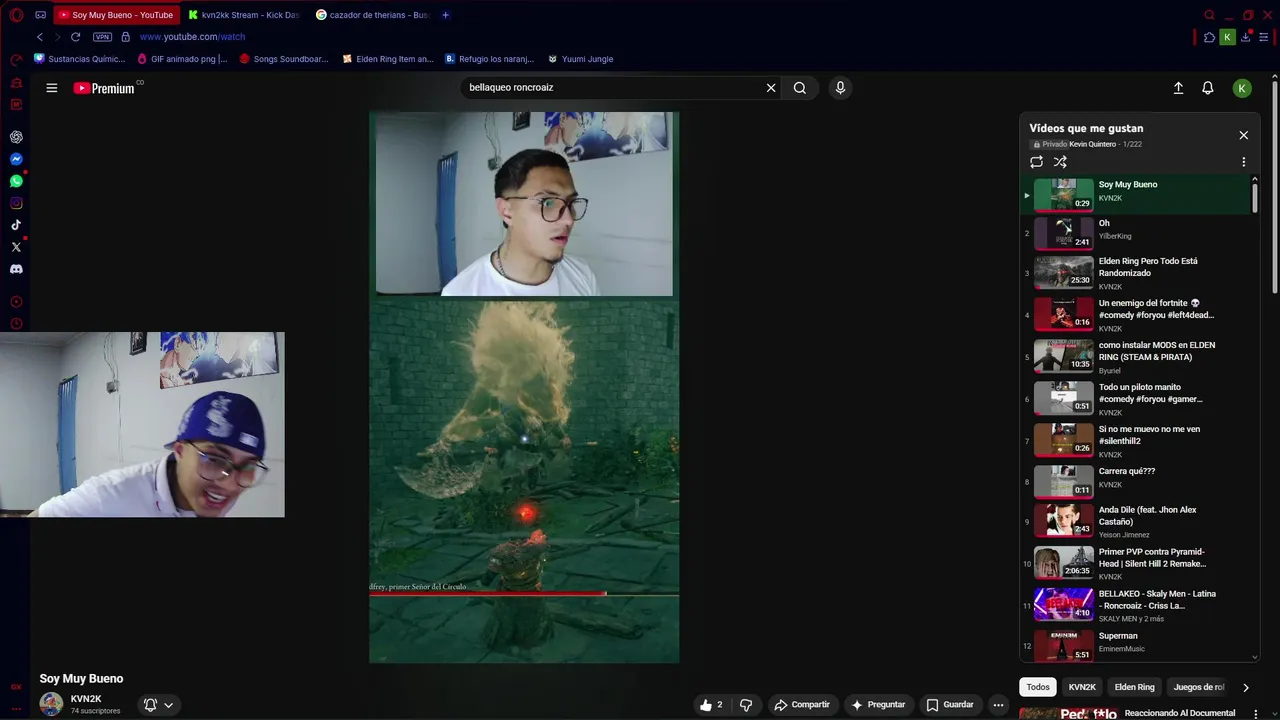Reload the current page
Viewport: 1280px width, 720px height.
coord(75,37)
